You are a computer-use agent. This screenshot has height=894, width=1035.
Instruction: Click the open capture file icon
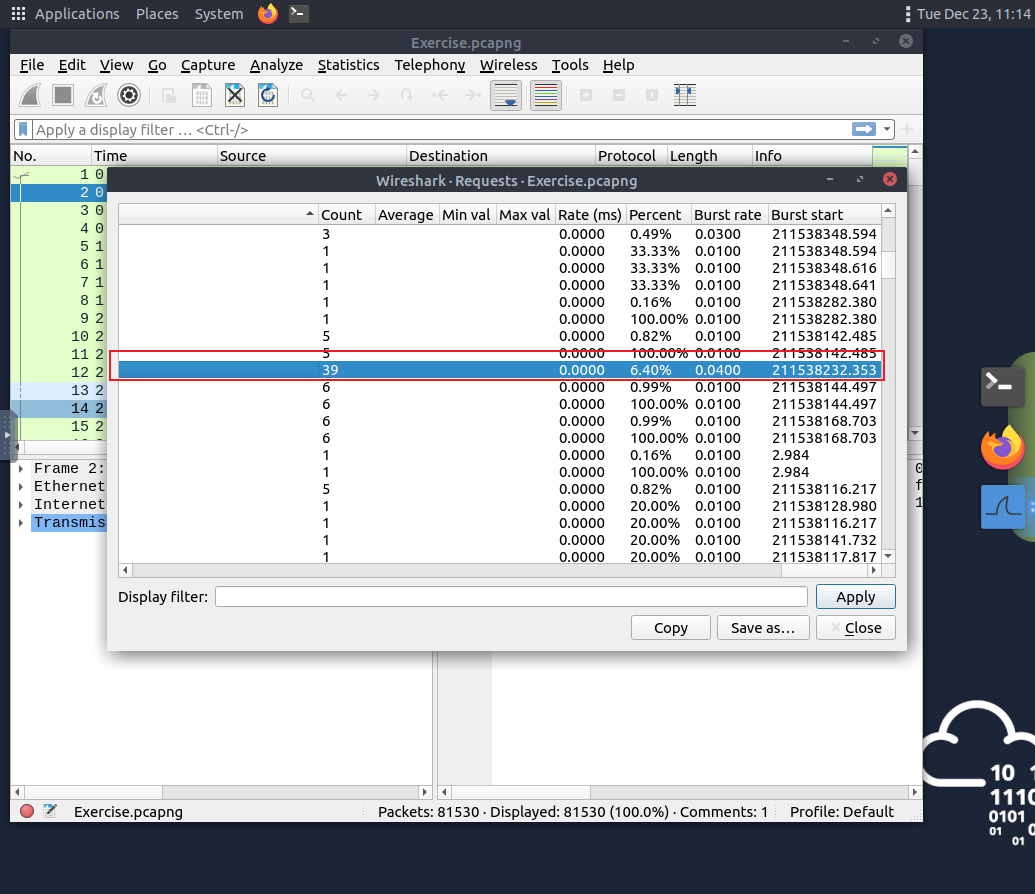(x=169, y=96)
